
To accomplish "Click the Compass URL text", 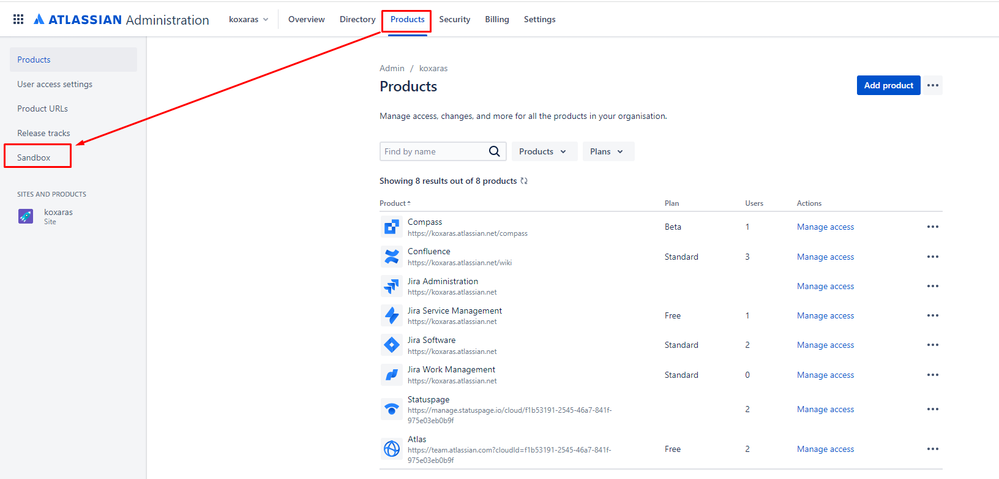I will (467, 233).
